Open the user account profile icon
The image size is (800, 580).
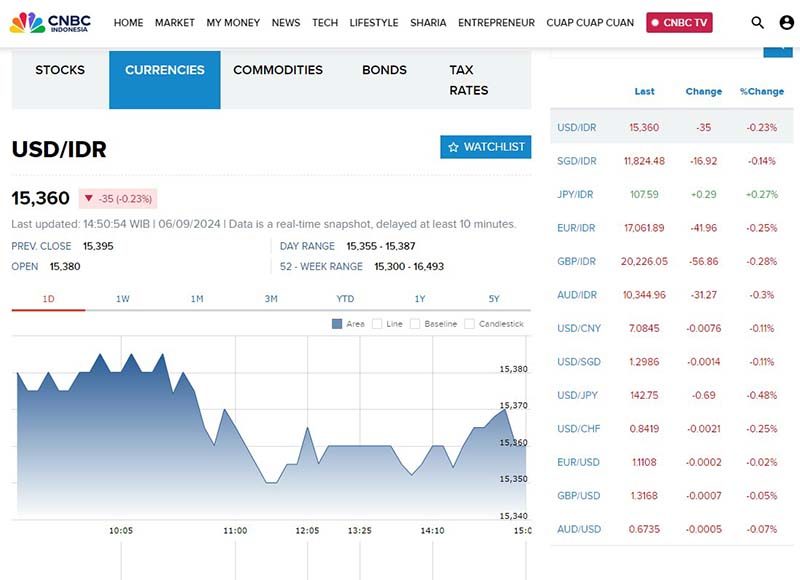pyautogui.click(x=786, y=23)
